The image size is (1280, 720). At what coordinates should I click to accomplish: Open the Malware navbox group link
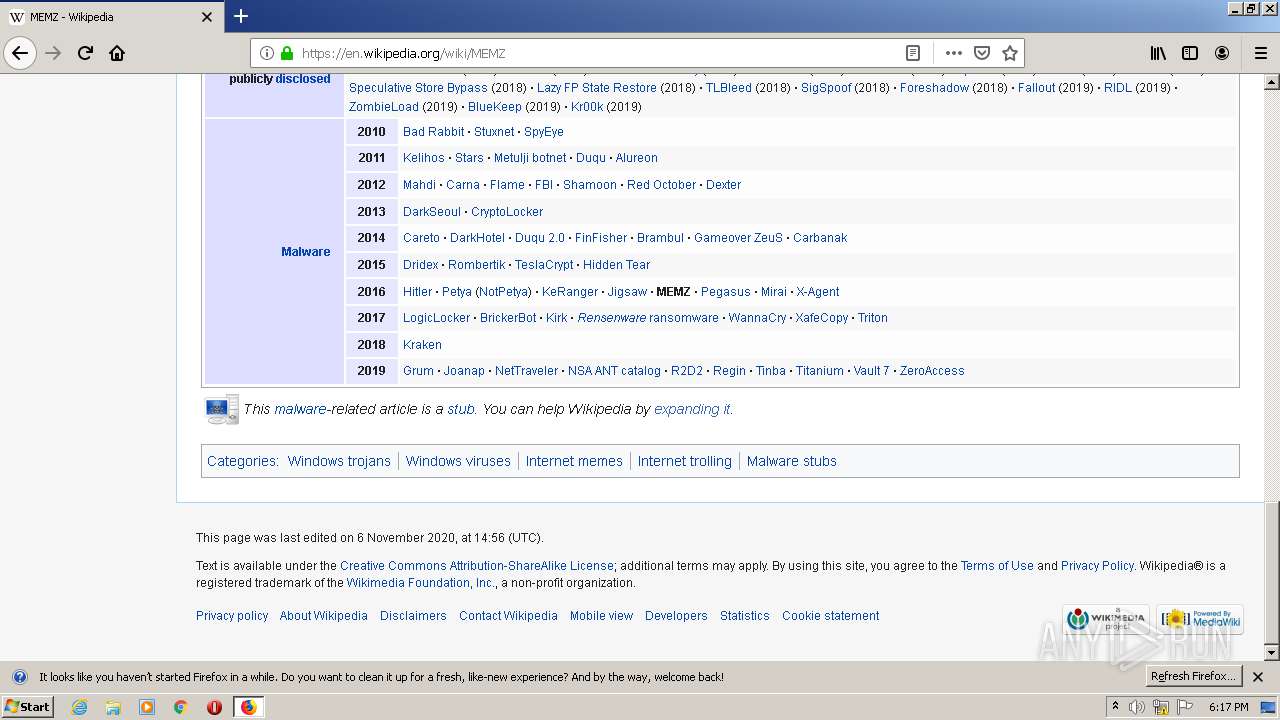pyautogui.click(x=305, y=252)
